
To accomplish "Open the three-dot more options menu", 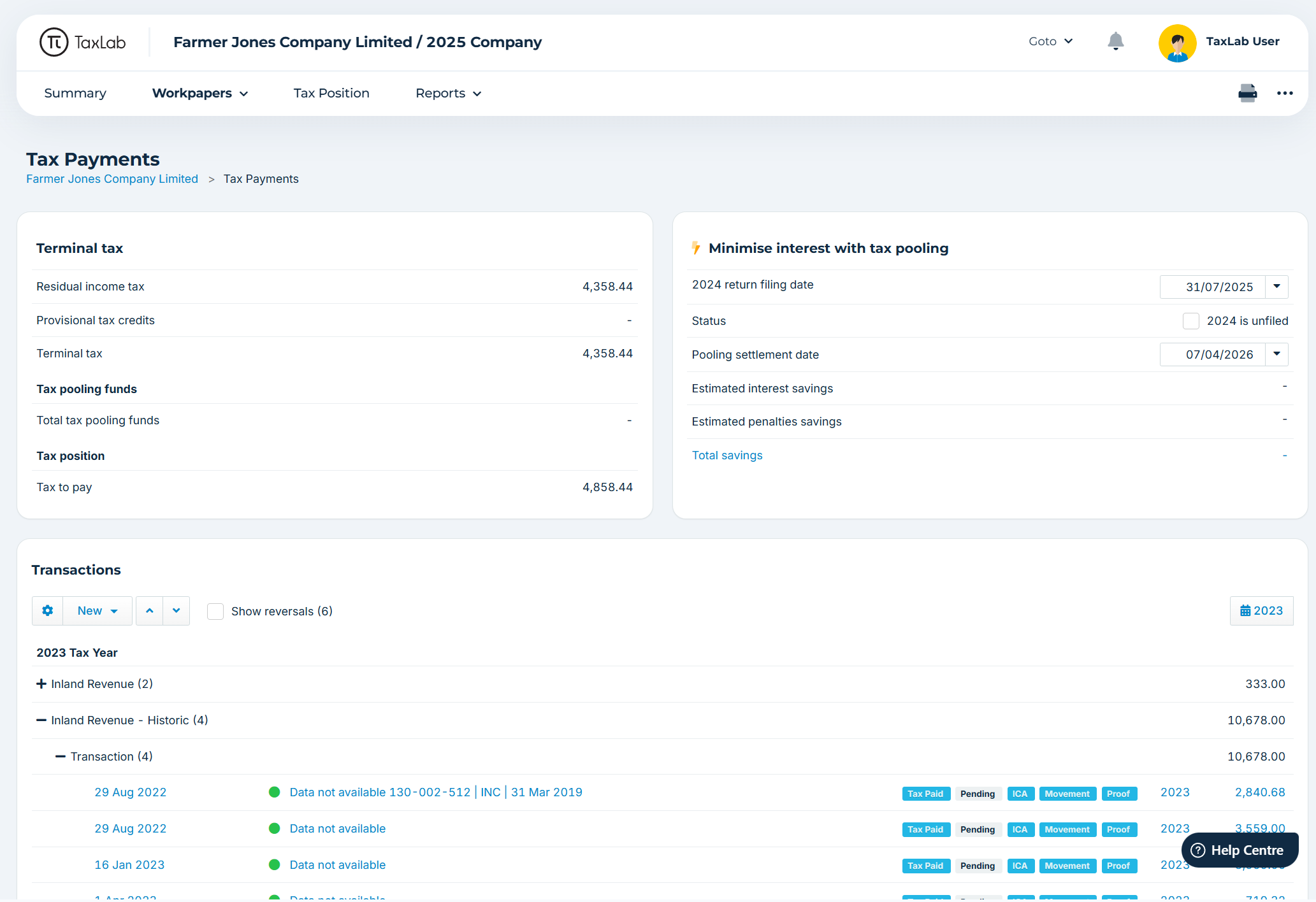I will point(1285,93).
